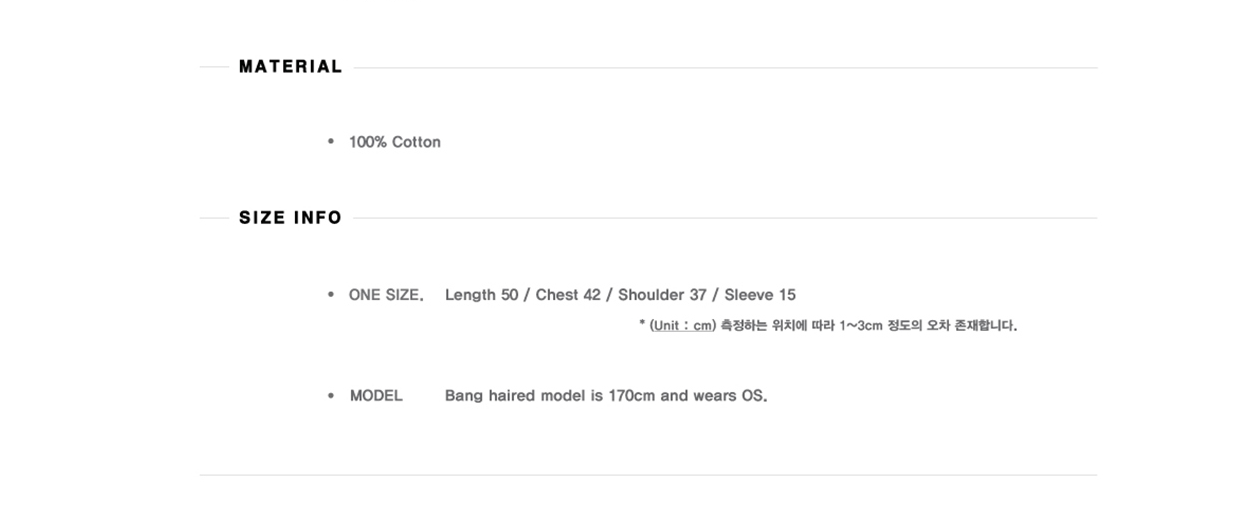Click the Chest 42 measurement

pyautogui.click(x=568, y=295)
